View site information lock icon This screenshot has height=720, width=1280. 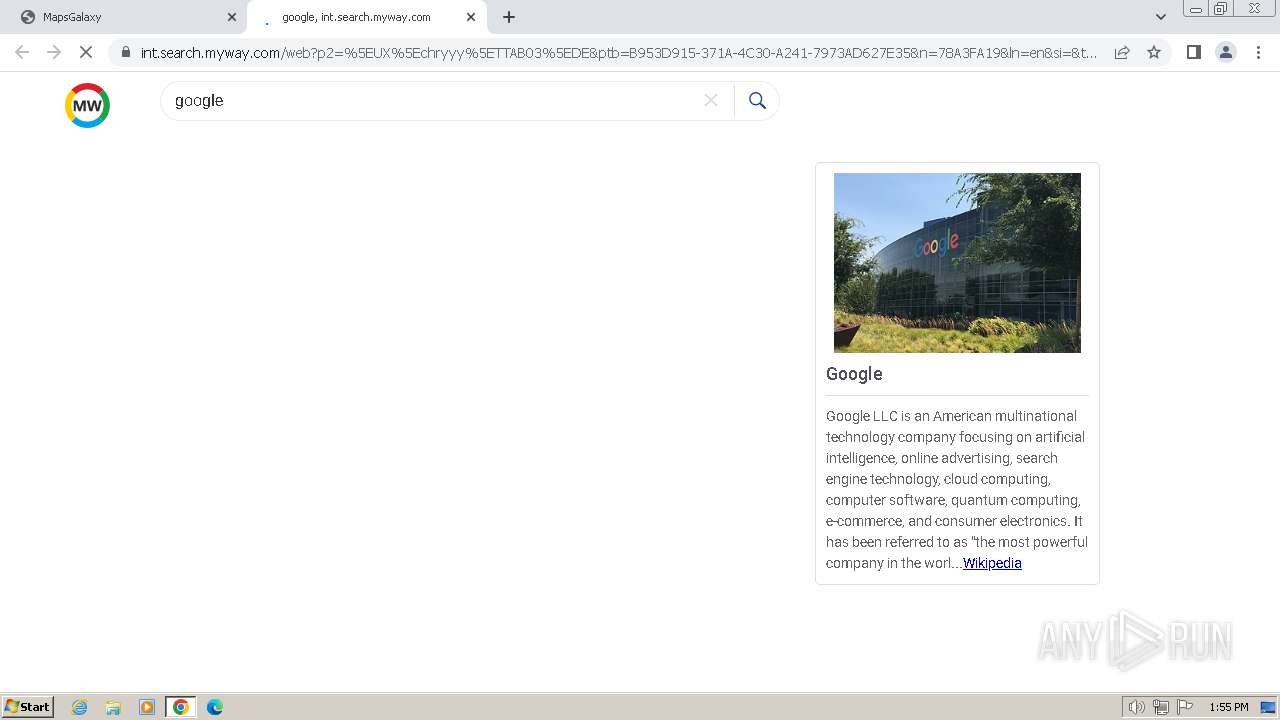click(x=125, y=52)
